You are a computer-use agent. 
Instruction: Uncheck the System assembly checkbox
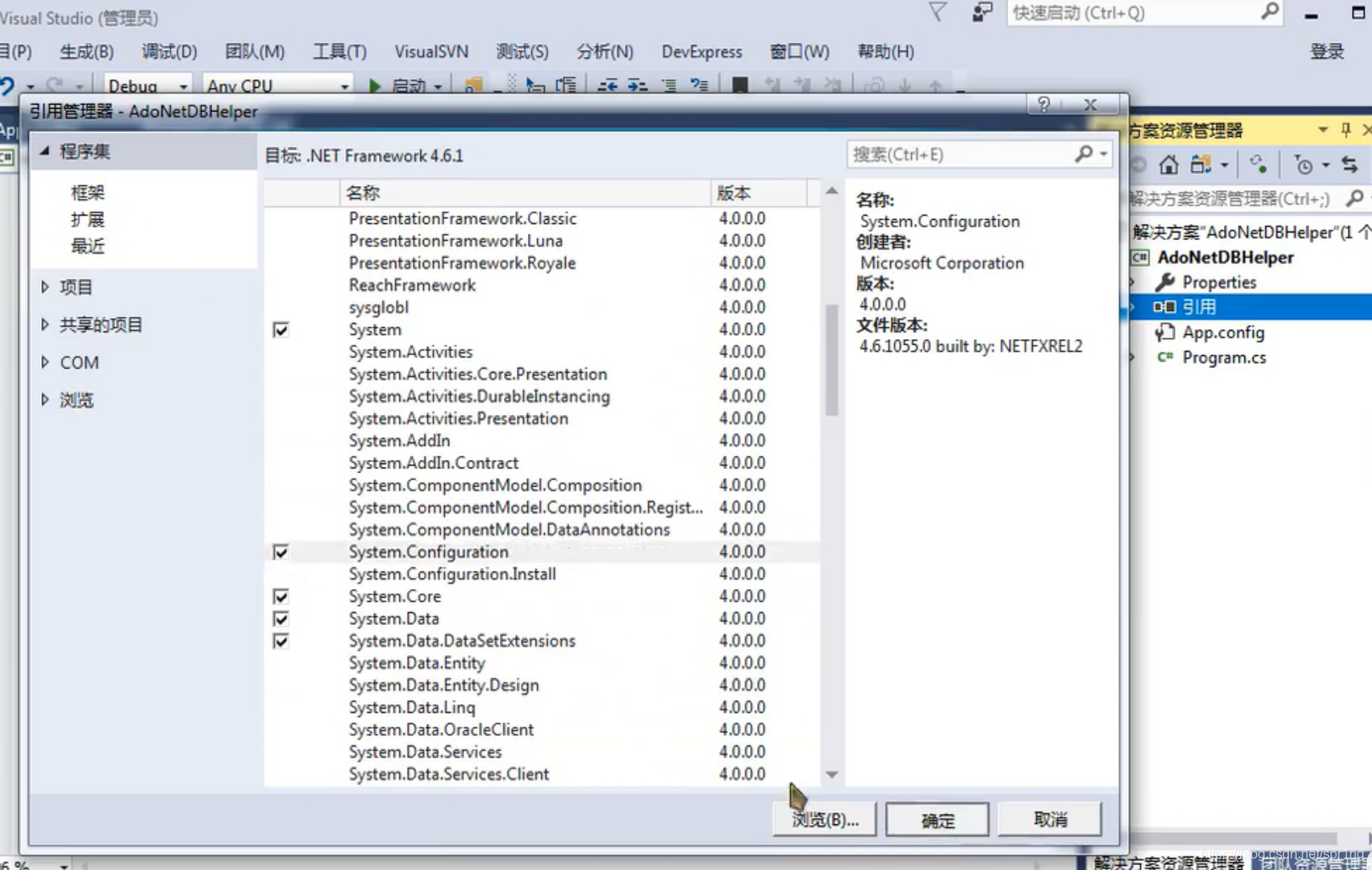click(x=281, y=330)
